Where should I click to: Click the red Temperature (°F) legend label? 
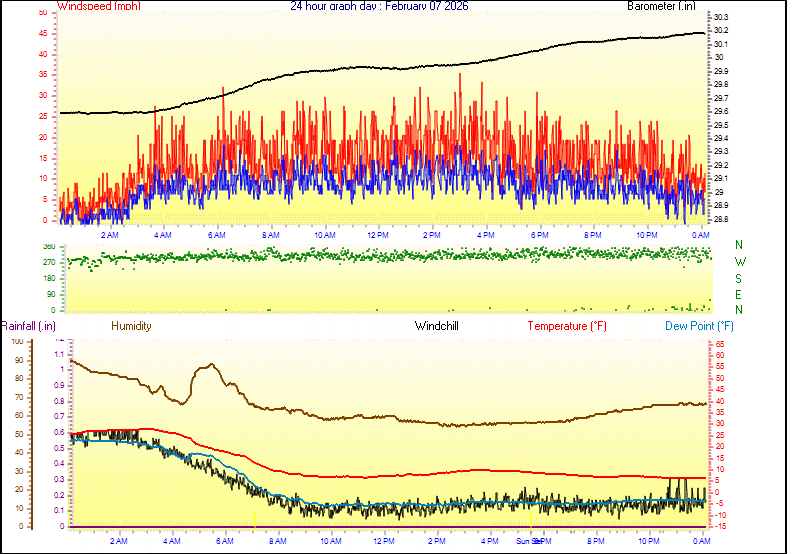click(566, 326)
